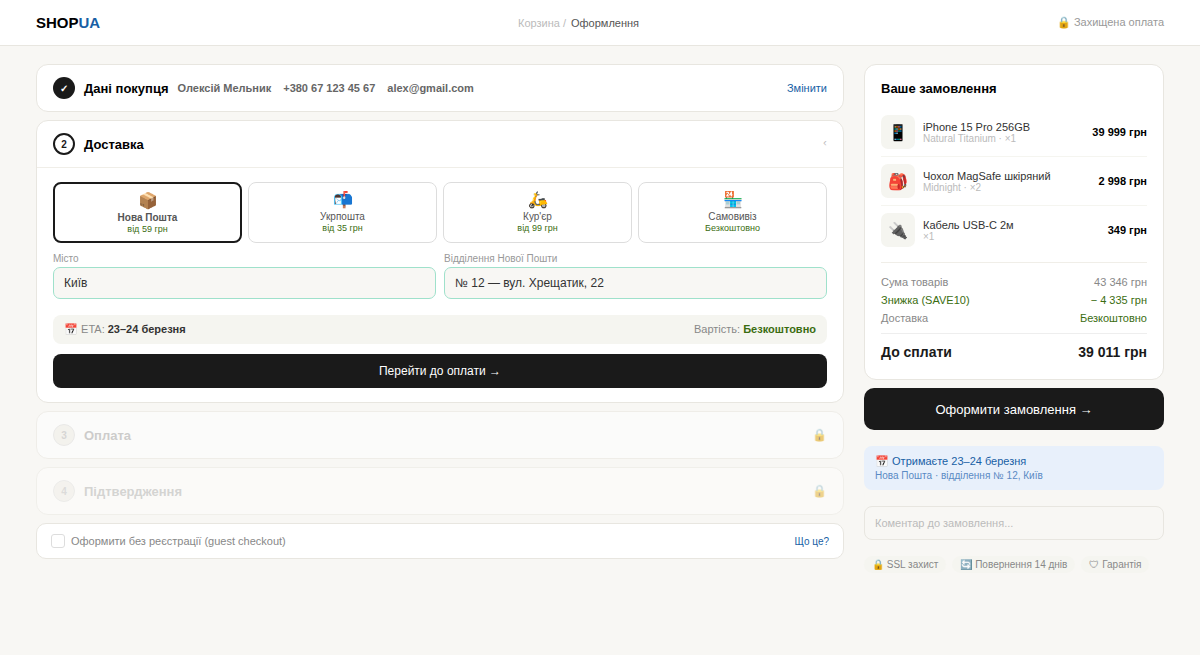The image size is (1200, 655).
Task: Enable guest checkout checkbox
Action: 58,541
